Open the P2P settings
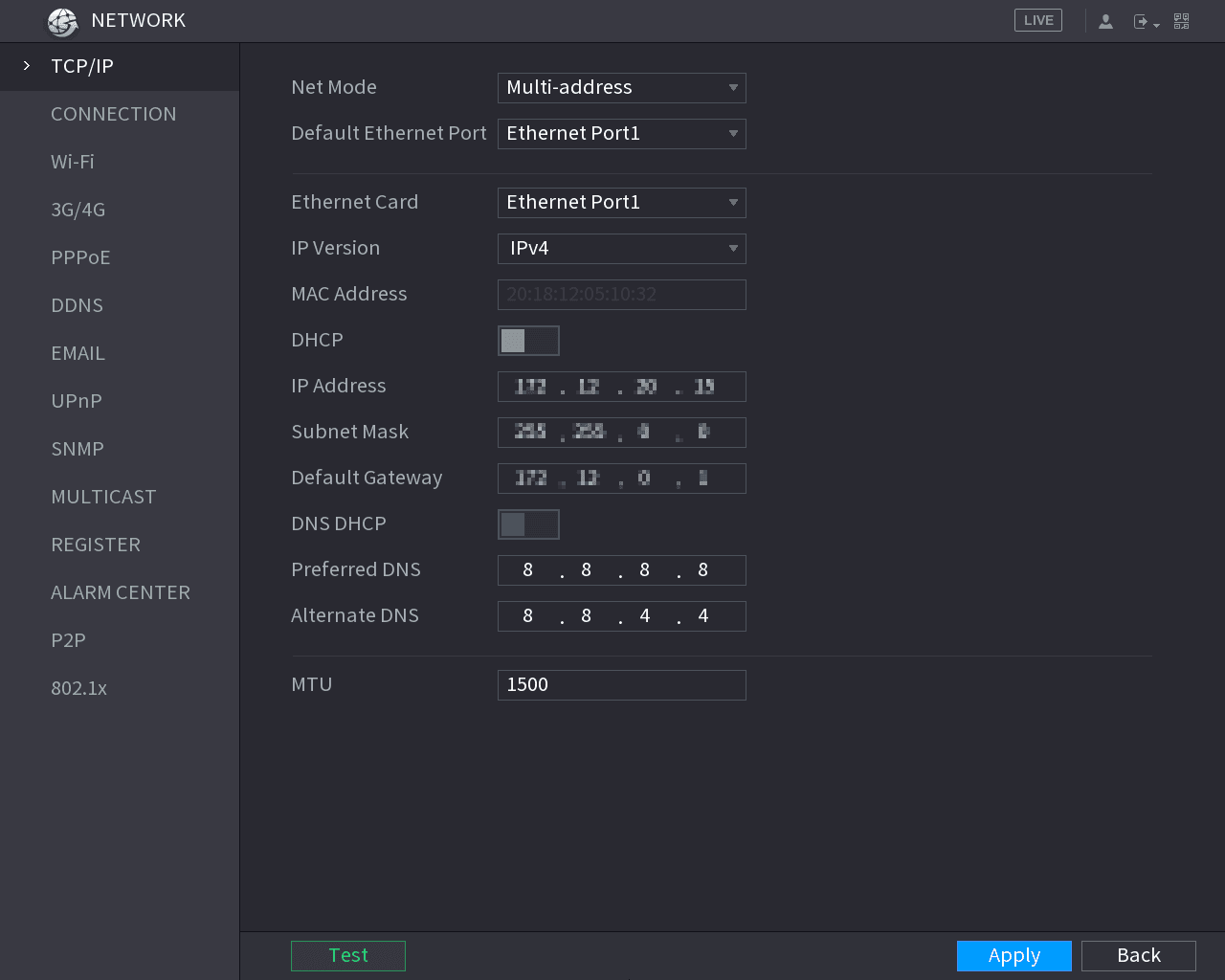This screenshot has height=980, width=1225. [x=120, y=640]
